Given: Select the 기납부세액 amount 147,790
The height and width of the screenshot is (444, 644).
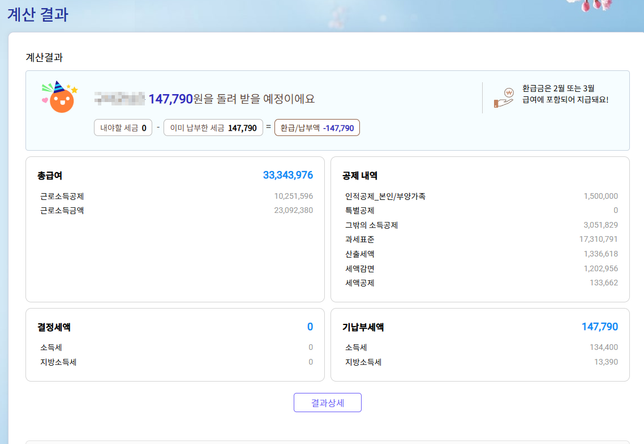Looking at the screenshot, I should tap(599, 327).
